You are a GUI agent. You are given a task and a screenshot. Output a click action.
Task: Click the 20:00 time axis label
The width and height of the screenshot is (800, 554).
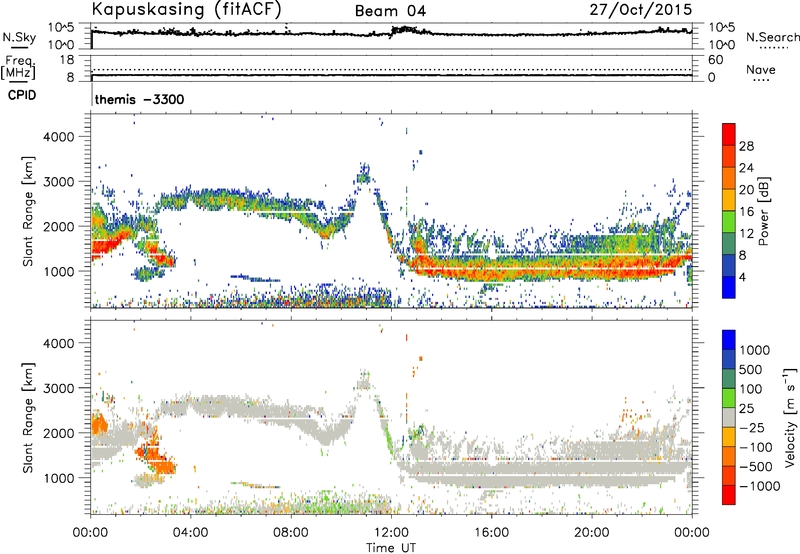pos(592,533)
